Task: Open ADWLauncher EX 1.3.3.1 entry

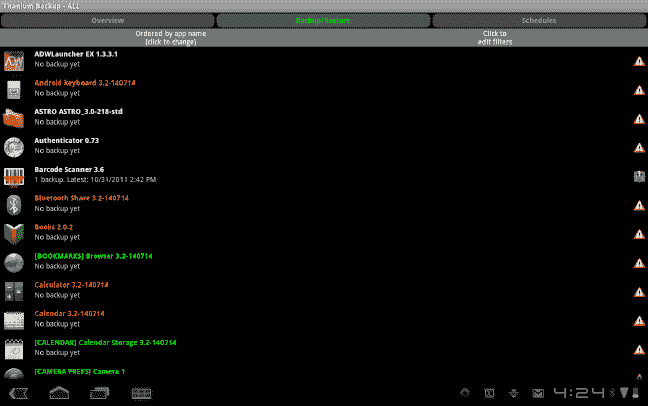Action: pyautogui.click(x=324, y=60)
